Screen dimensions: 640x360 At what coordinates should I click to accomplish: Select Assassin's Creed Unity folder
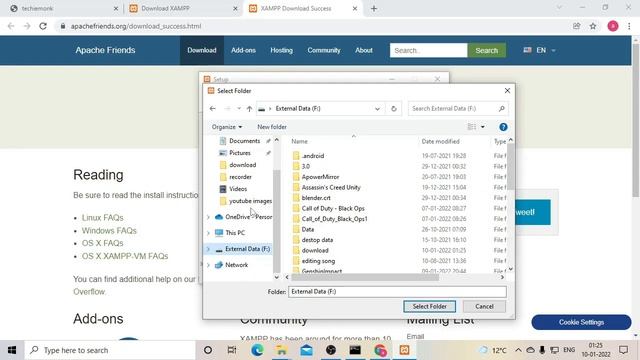click(x=331, y=187)
